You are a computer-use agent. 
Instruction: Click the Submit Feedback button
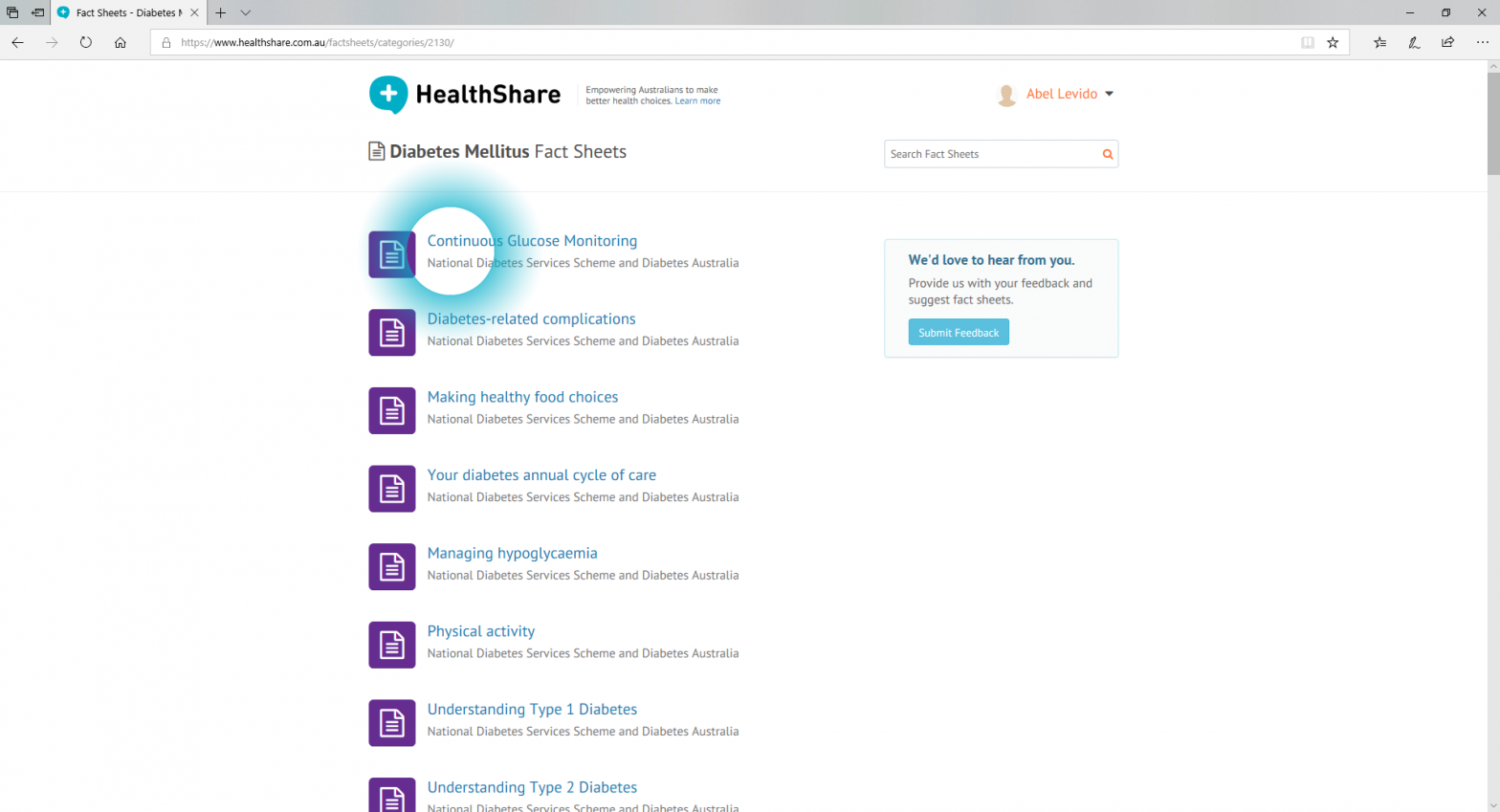(x=958, y=332)
